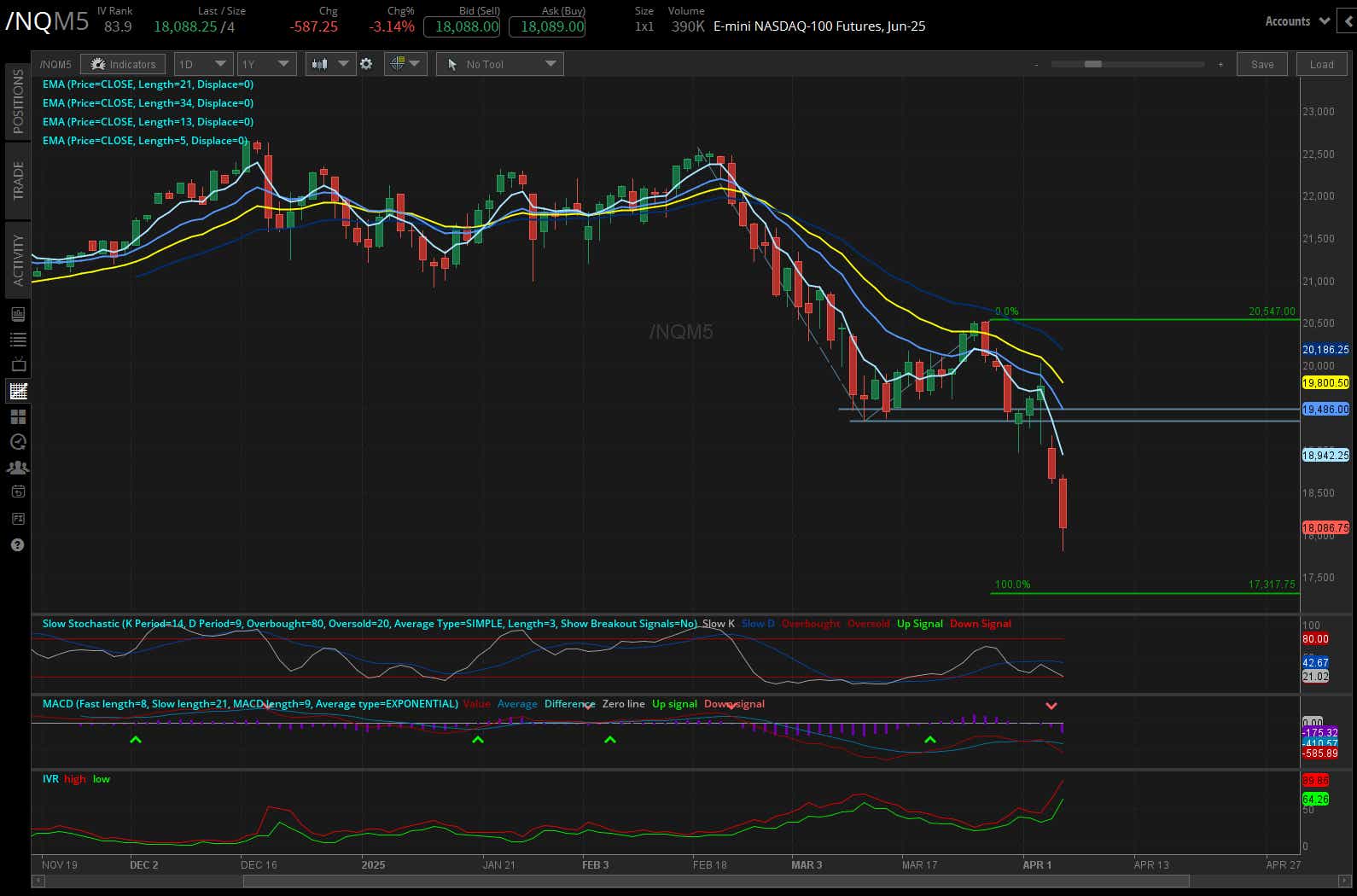Click the Load chart button
1357x896 pixels.
tap(1321, 64)
